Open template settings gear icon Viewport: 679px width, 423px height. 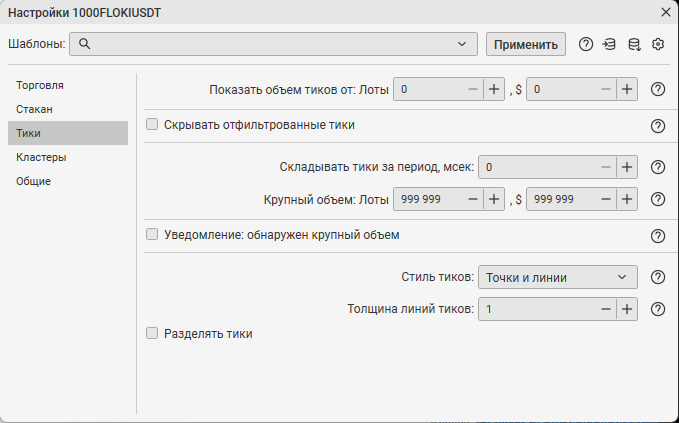(x=657, y=44)
